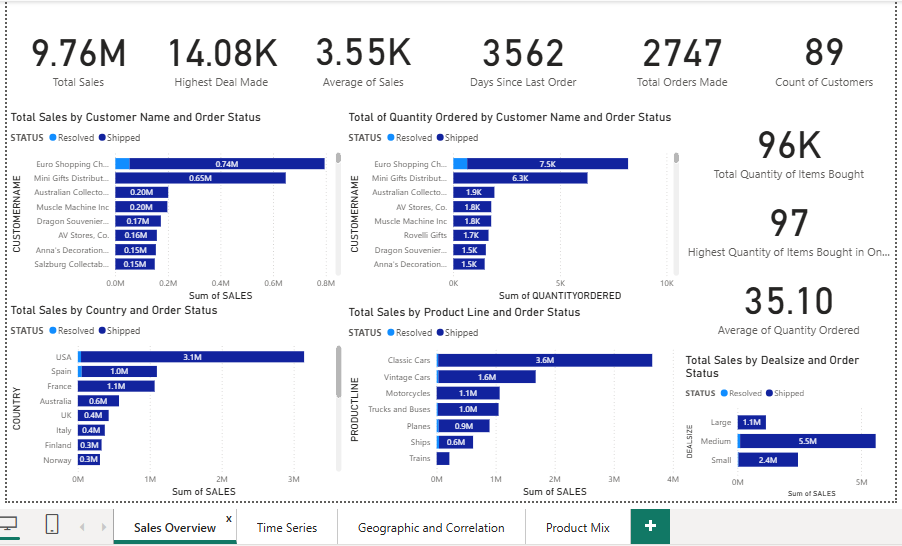This screenshot has width=902, height=546.
Task: Close the Sales Overview page tab
Action: click(228, 518)
